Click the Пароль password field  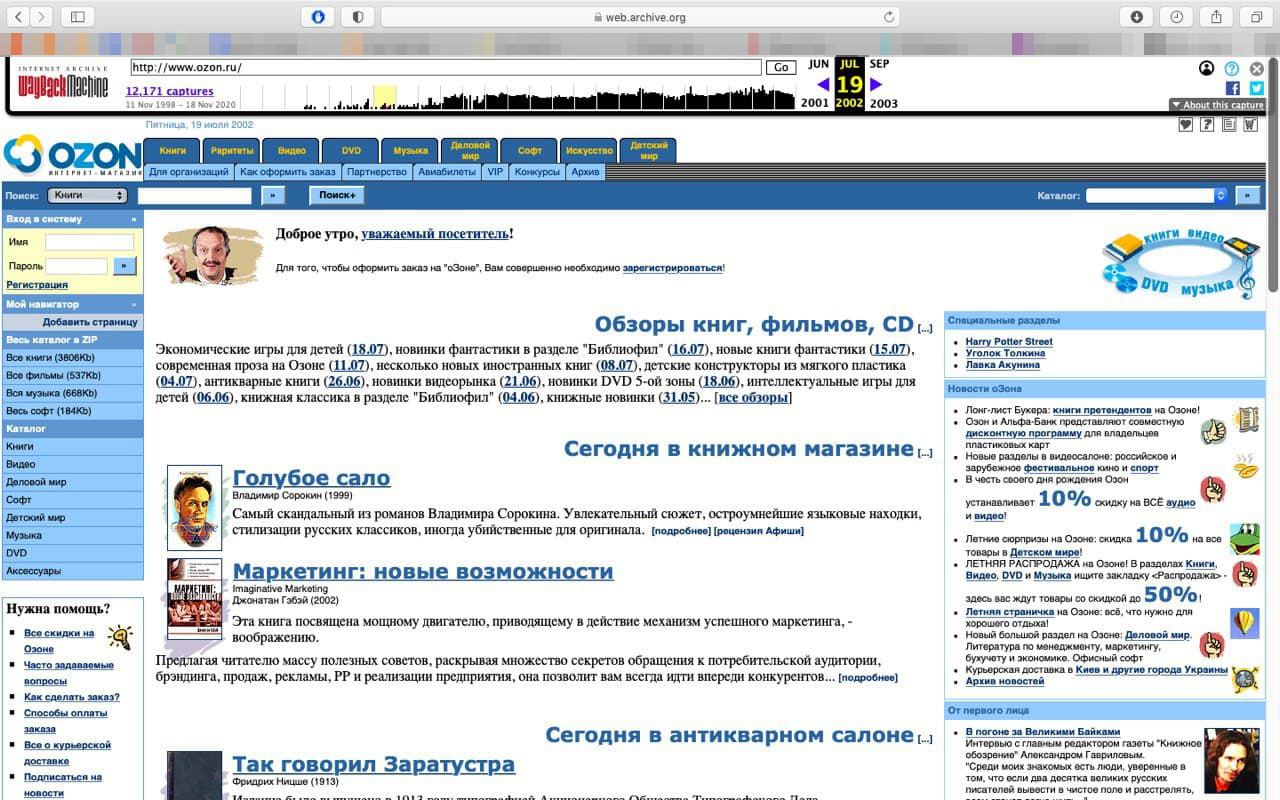[x=76, y=266]
